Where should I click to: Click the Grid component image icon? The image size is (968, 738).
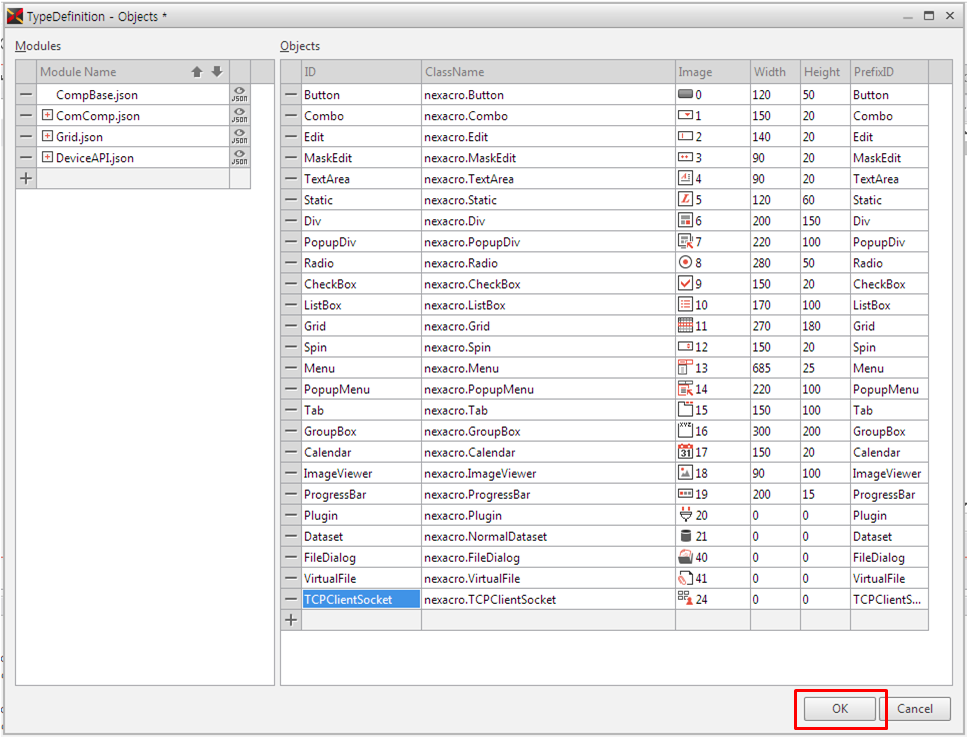tap(685, 326)
